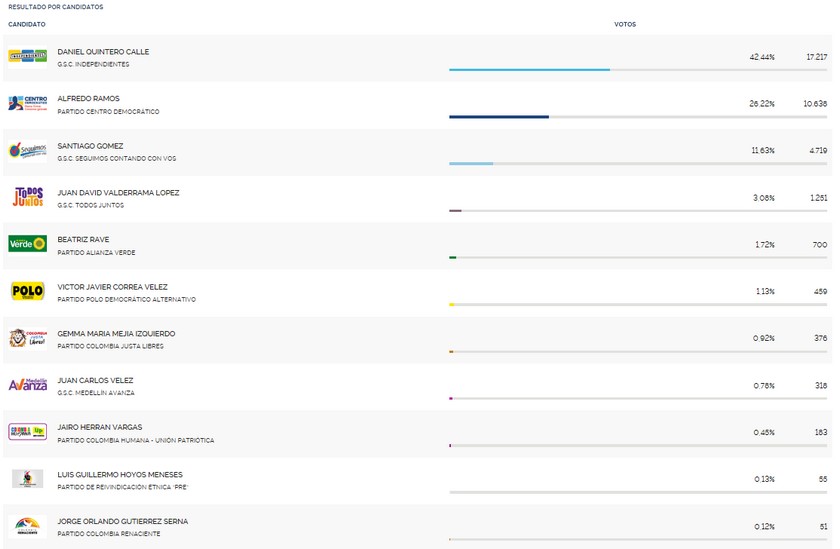Click the Colombia Humana Unión Patriótica logo

pos(27,431)
